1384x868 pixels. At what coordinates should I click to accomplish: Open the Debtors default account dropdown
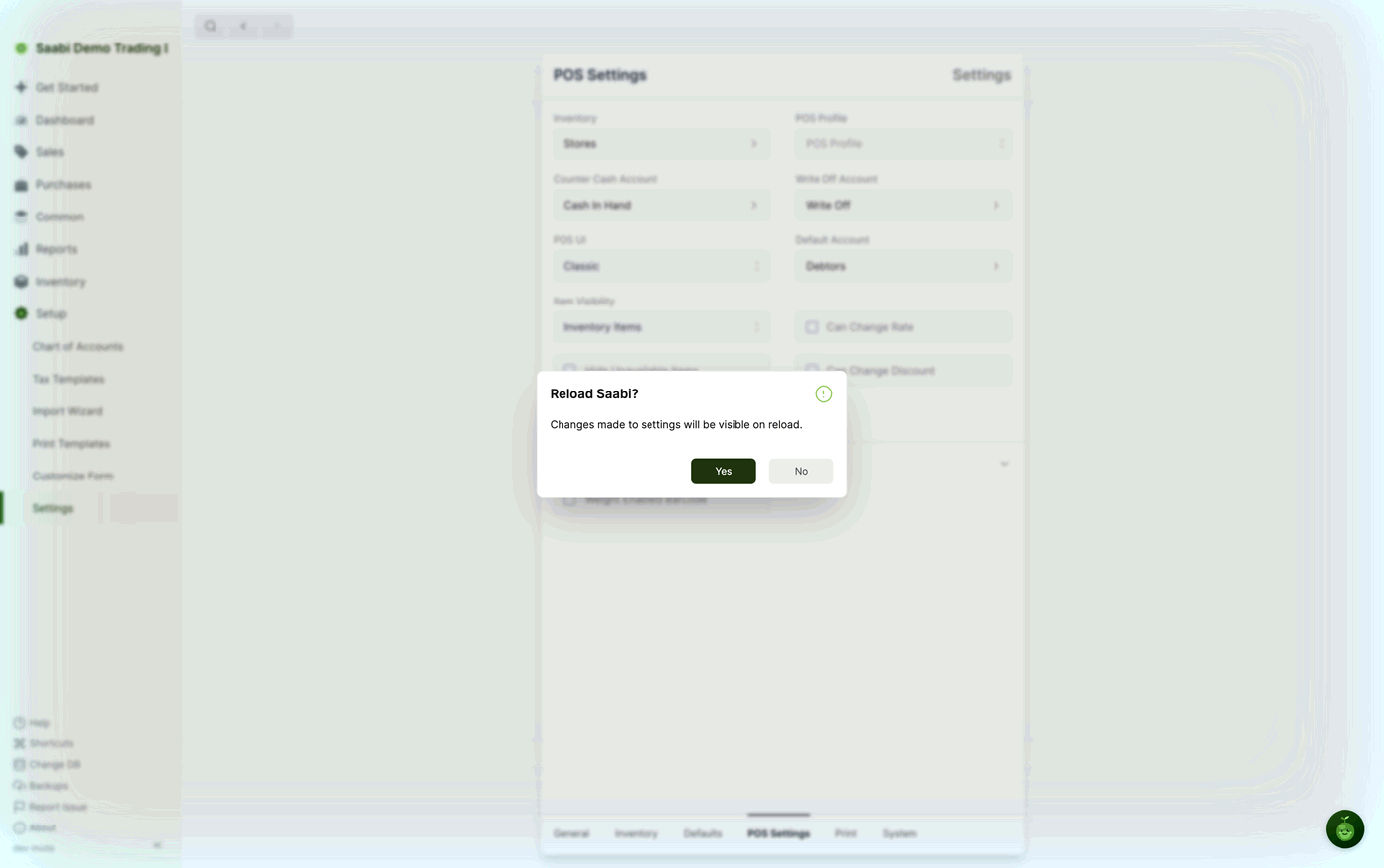click(904, 266)
